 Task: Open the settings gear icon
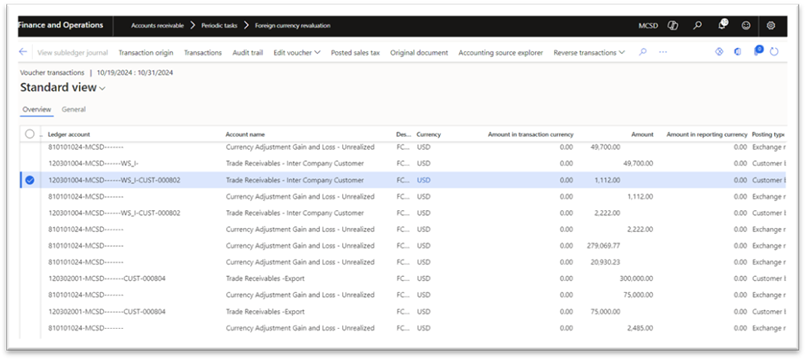coord(770,25)
